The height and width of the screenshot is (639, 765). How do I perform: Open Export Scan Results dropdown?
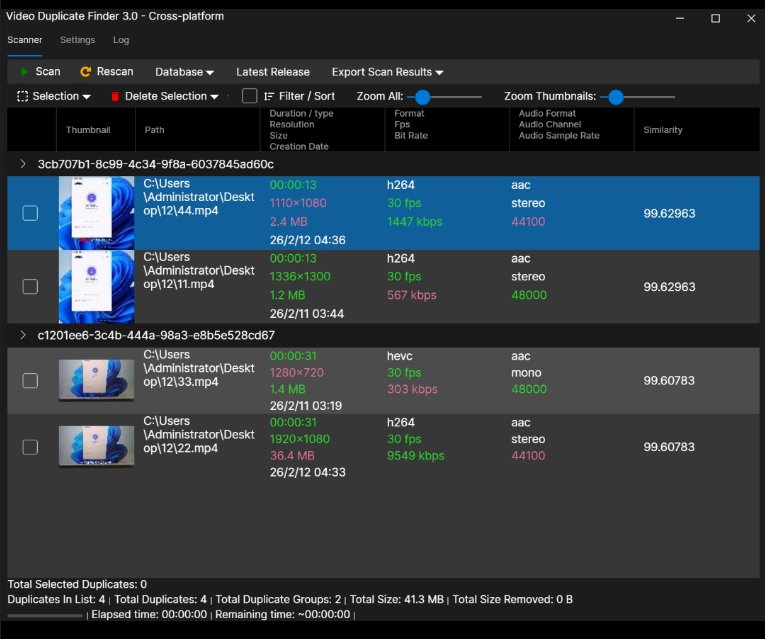click(x=387, y=72)
